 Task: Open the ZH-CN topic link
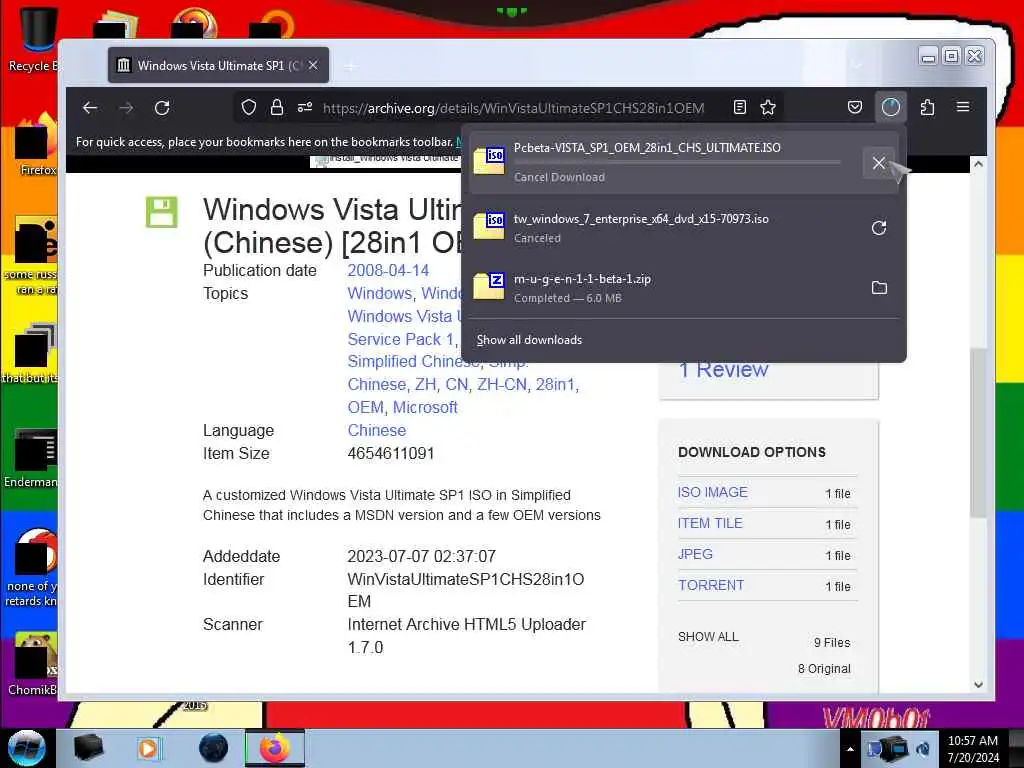click(x=502, y=384)
